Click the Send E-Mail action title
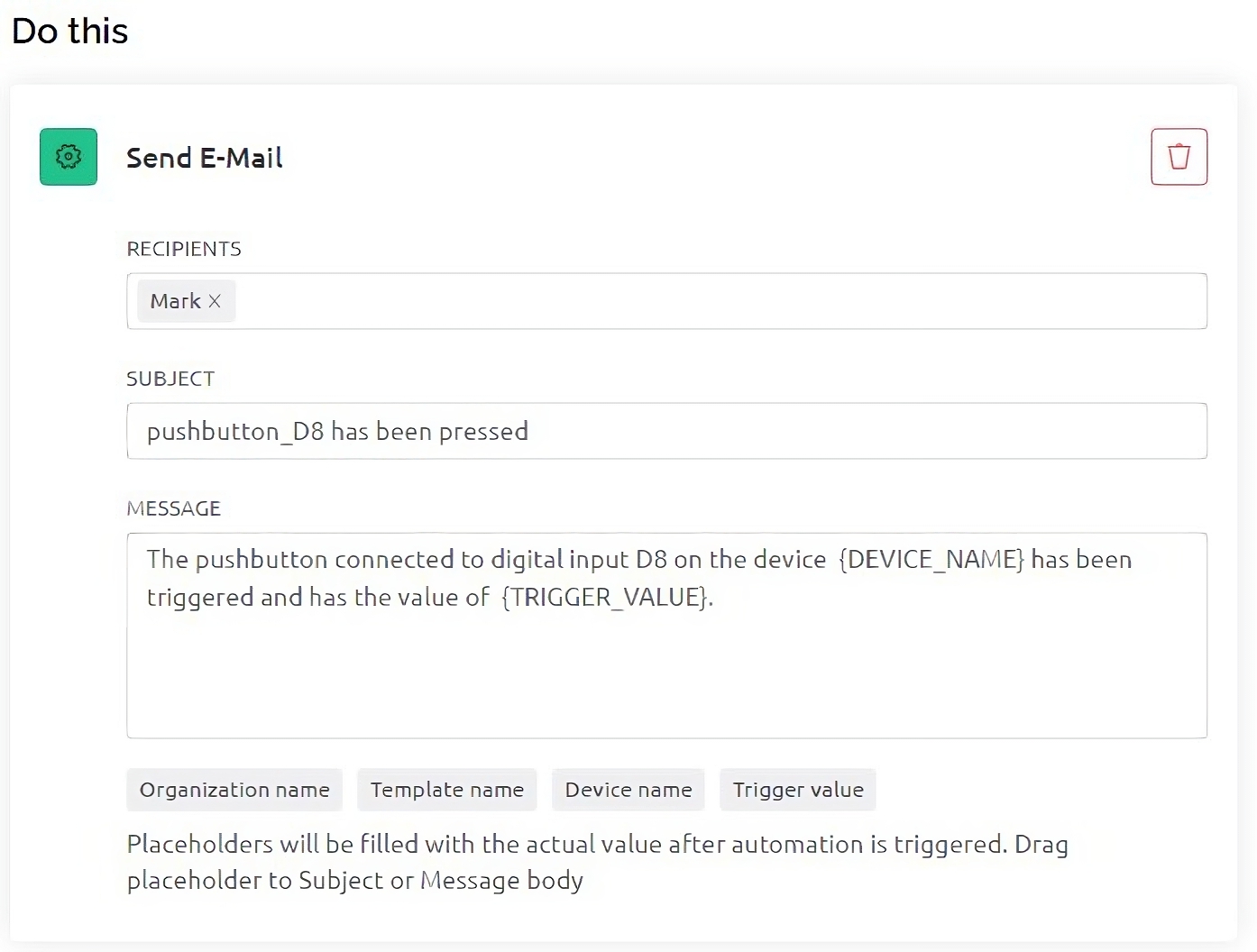1257x952 pixels. click(x=205, y=158)
